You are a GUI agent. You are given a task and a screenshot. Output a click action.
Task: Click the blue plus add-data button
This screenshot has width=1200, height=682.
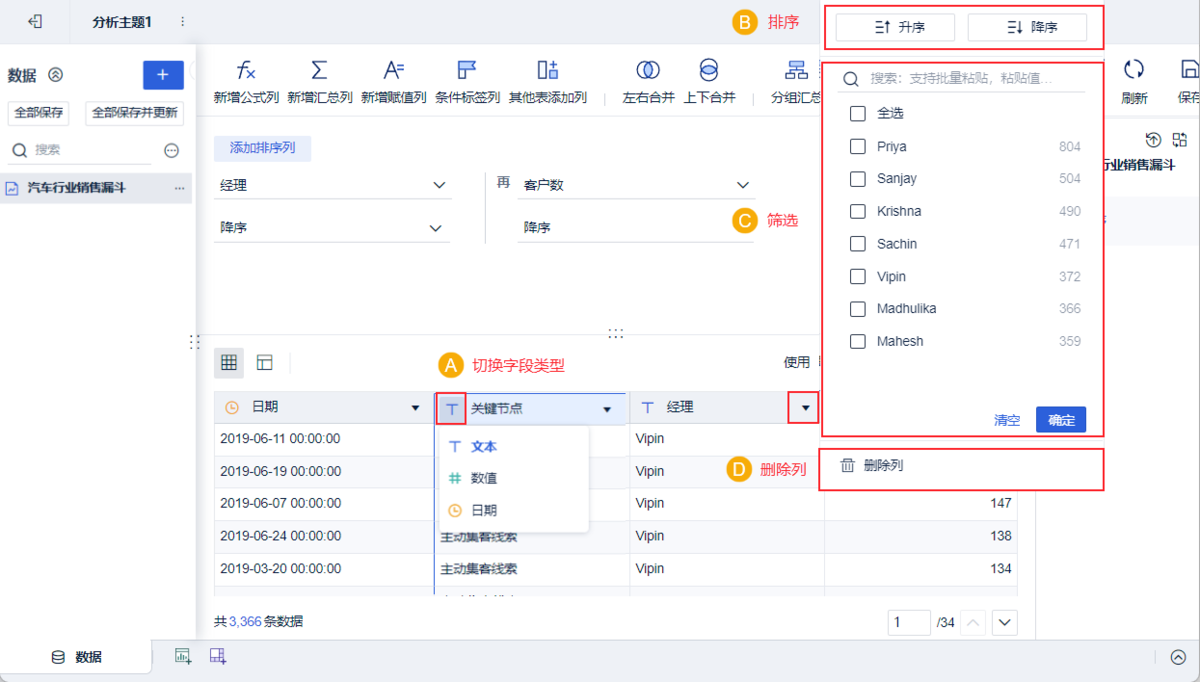point(163,75)
